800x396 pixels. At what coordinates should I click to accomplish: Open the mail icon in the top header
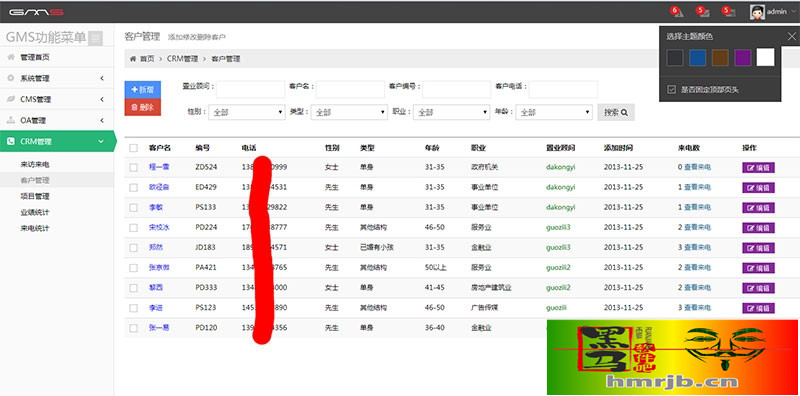coord(703,12)
